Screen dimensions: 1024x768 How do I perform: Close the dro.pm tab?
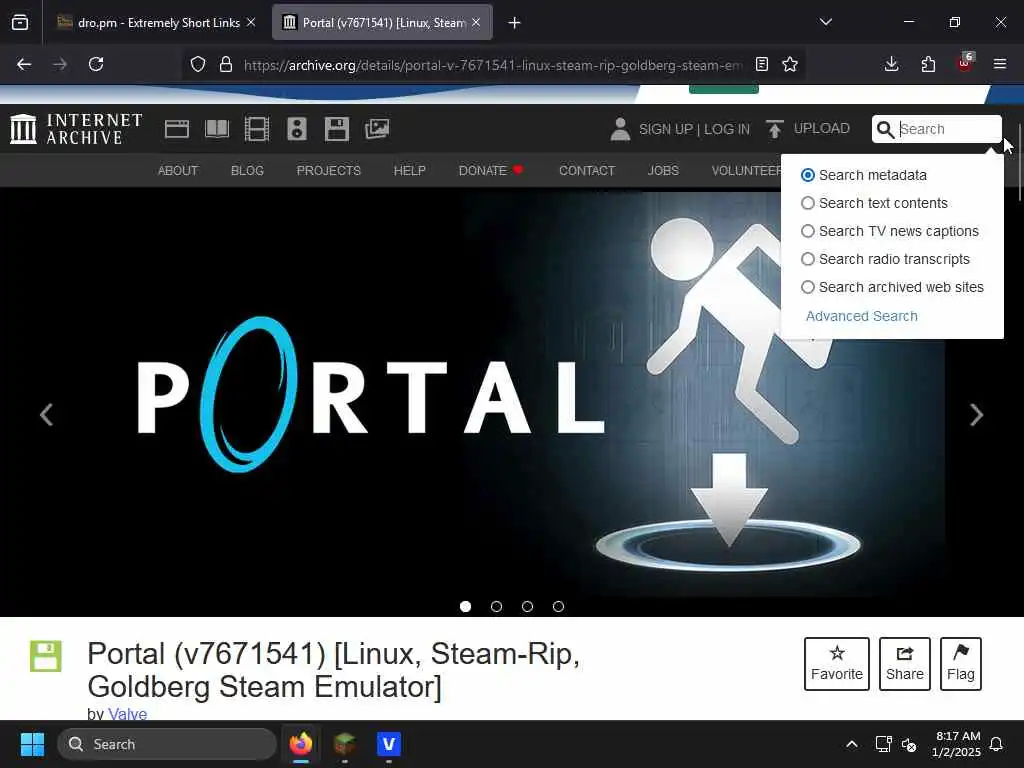[x=251, y=22]
